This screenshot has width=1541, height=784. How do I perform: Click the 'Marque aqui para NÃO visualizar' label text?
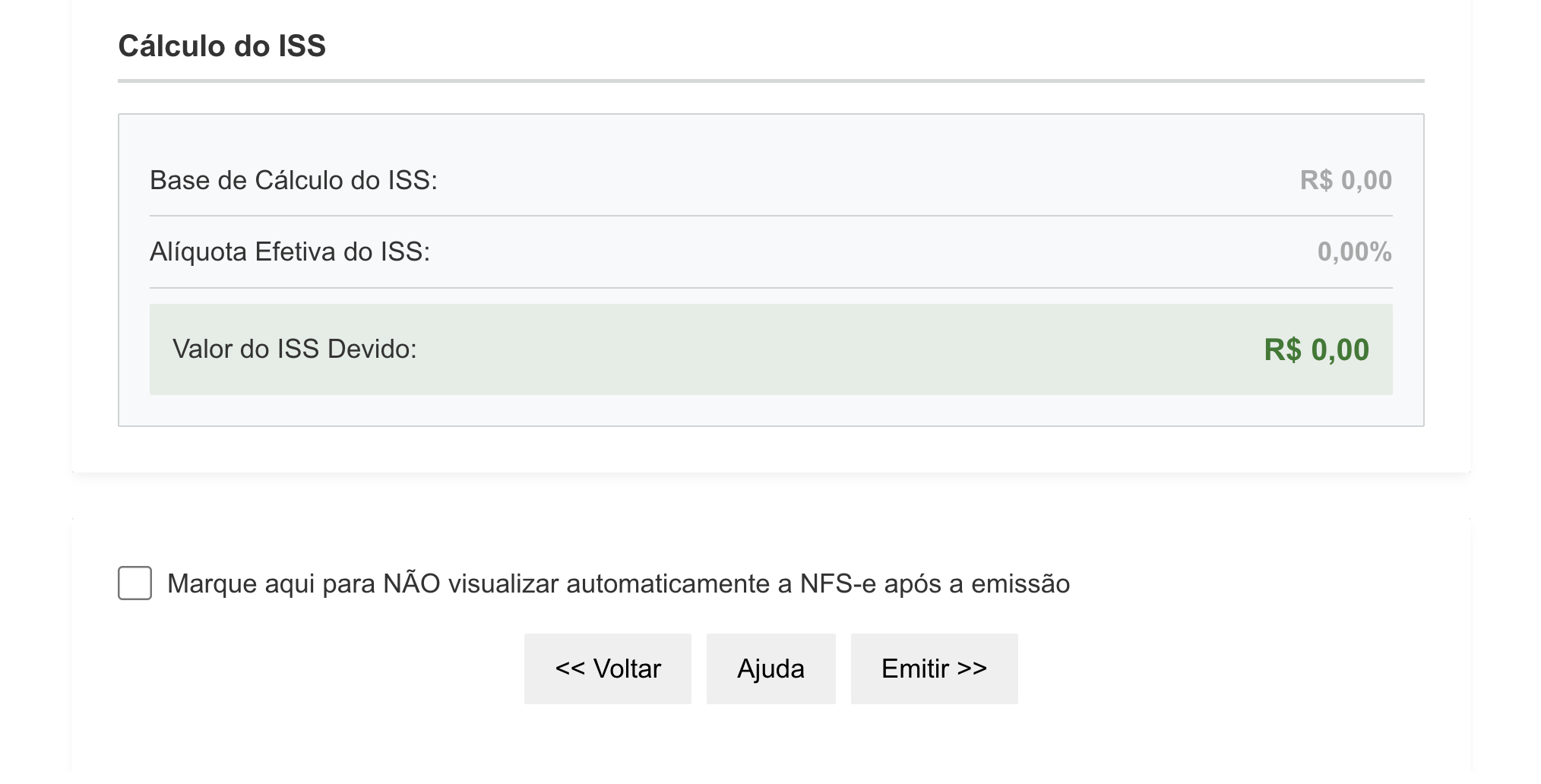point(619,583)
